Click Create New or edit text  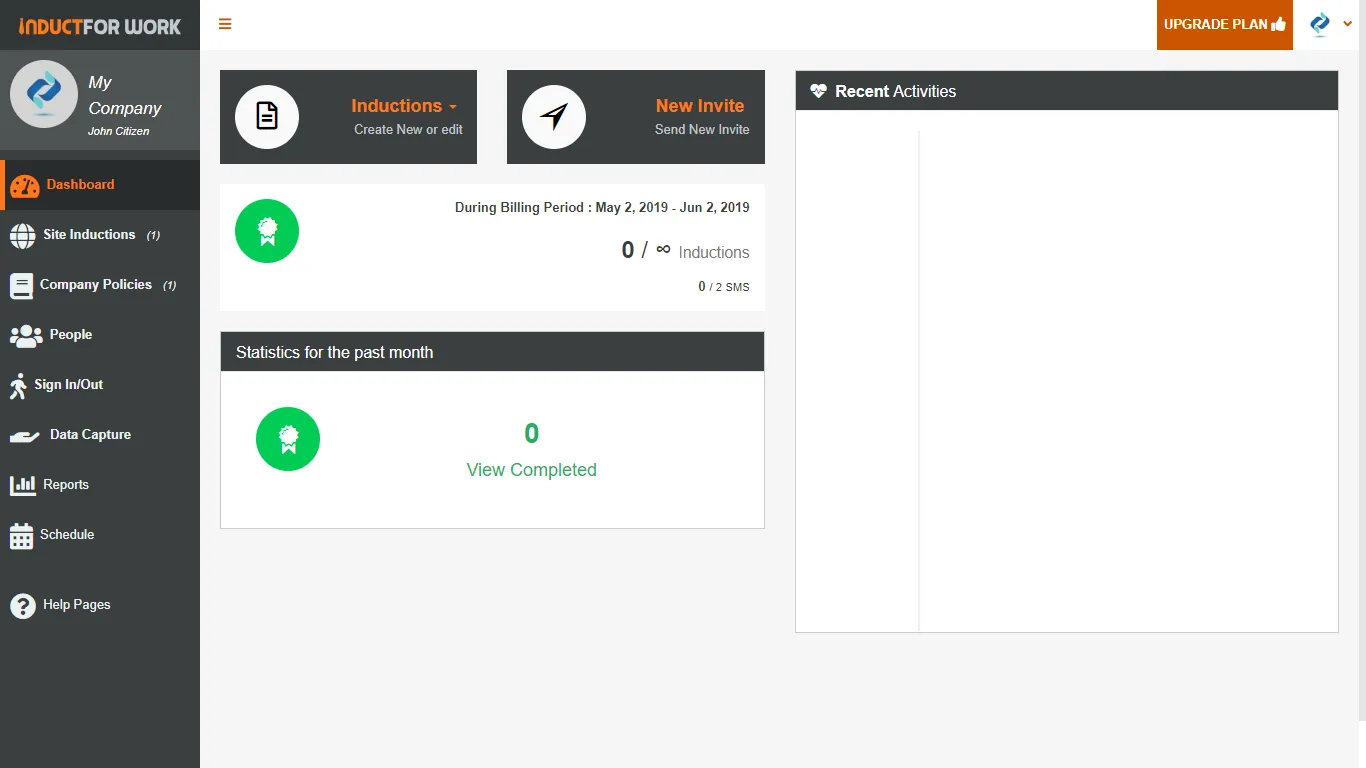tap(408, 129)
